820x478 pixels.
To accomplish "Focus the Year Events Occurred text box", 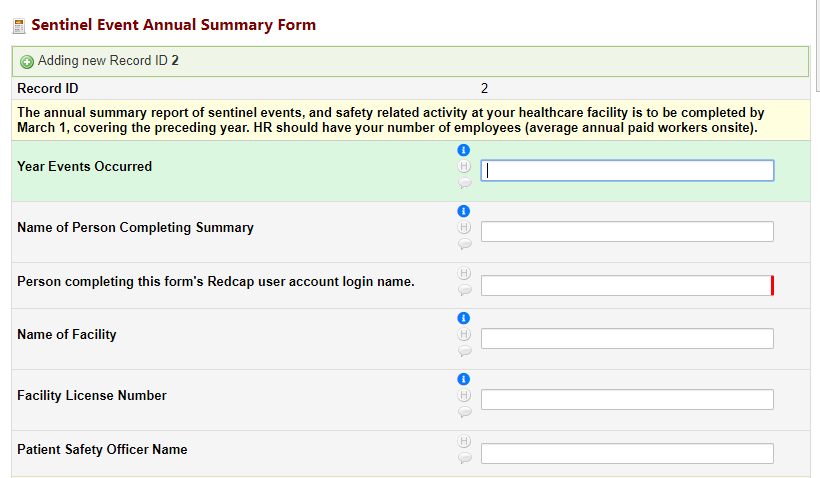I will [627, 170].
